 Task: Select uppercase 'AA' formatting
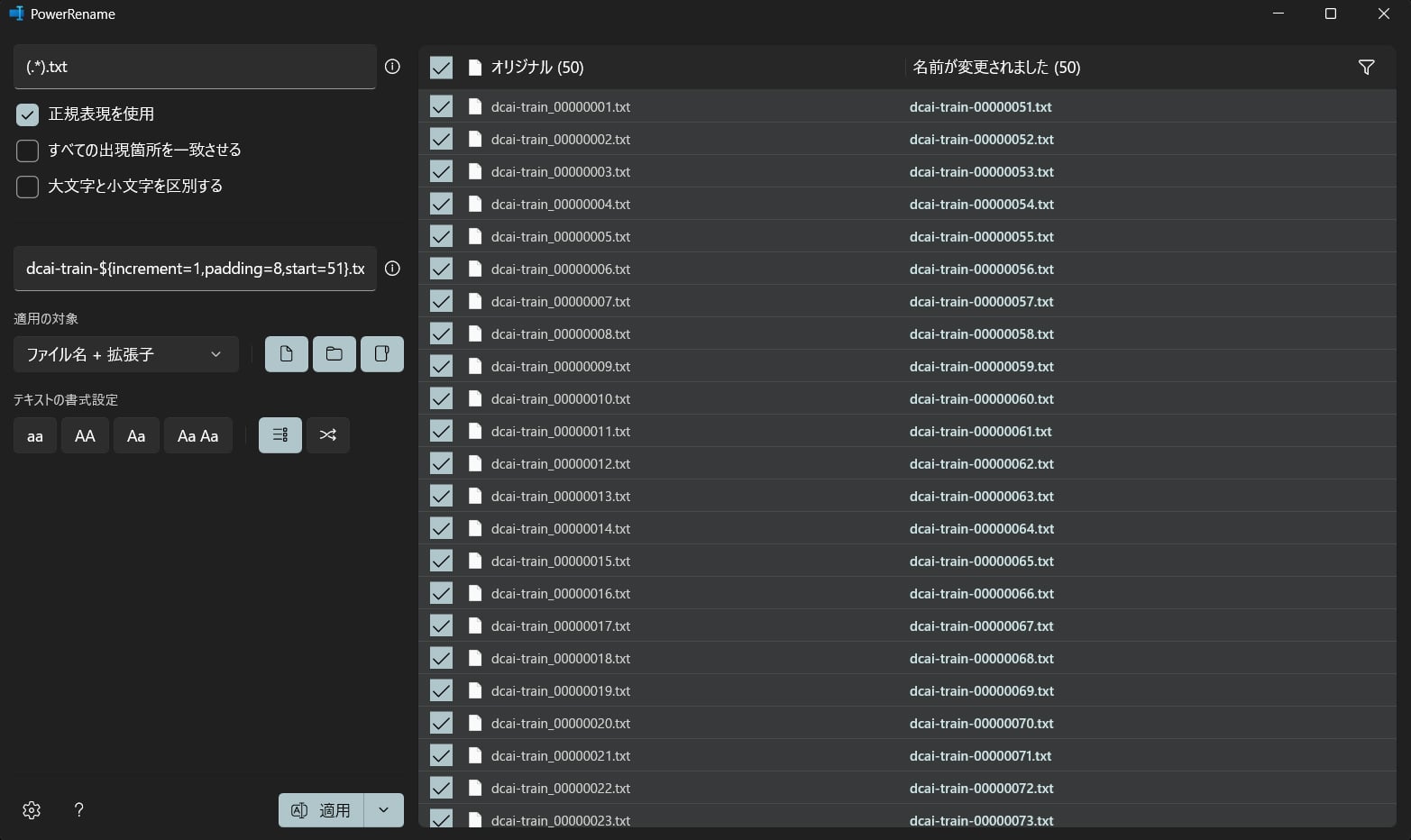[x=85, y=435]
